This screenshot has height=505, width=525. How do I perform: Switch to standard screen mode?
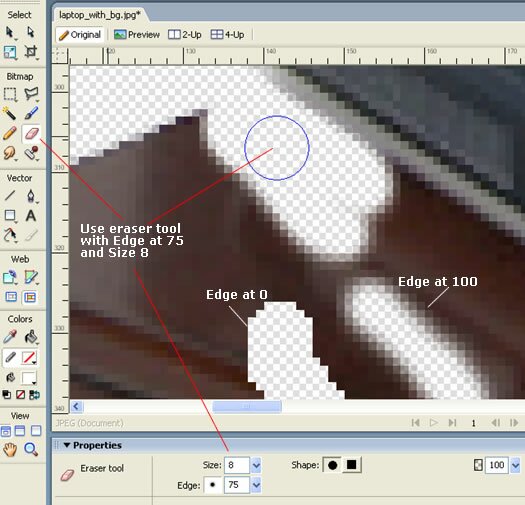pyautogui.click(x=6, y=431)
